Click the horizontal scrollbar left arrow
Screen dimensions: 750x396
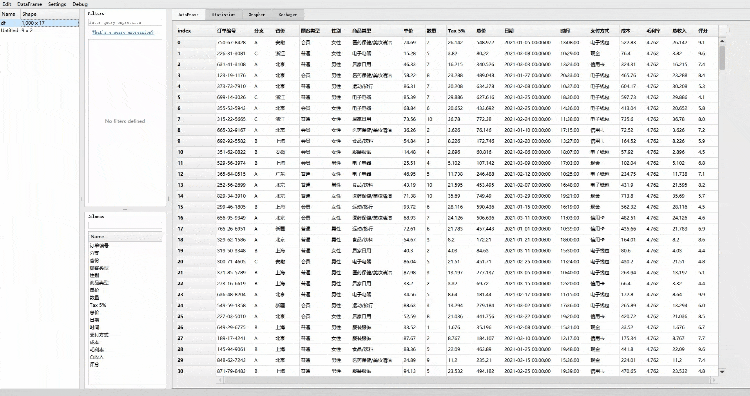pos(221,380)
